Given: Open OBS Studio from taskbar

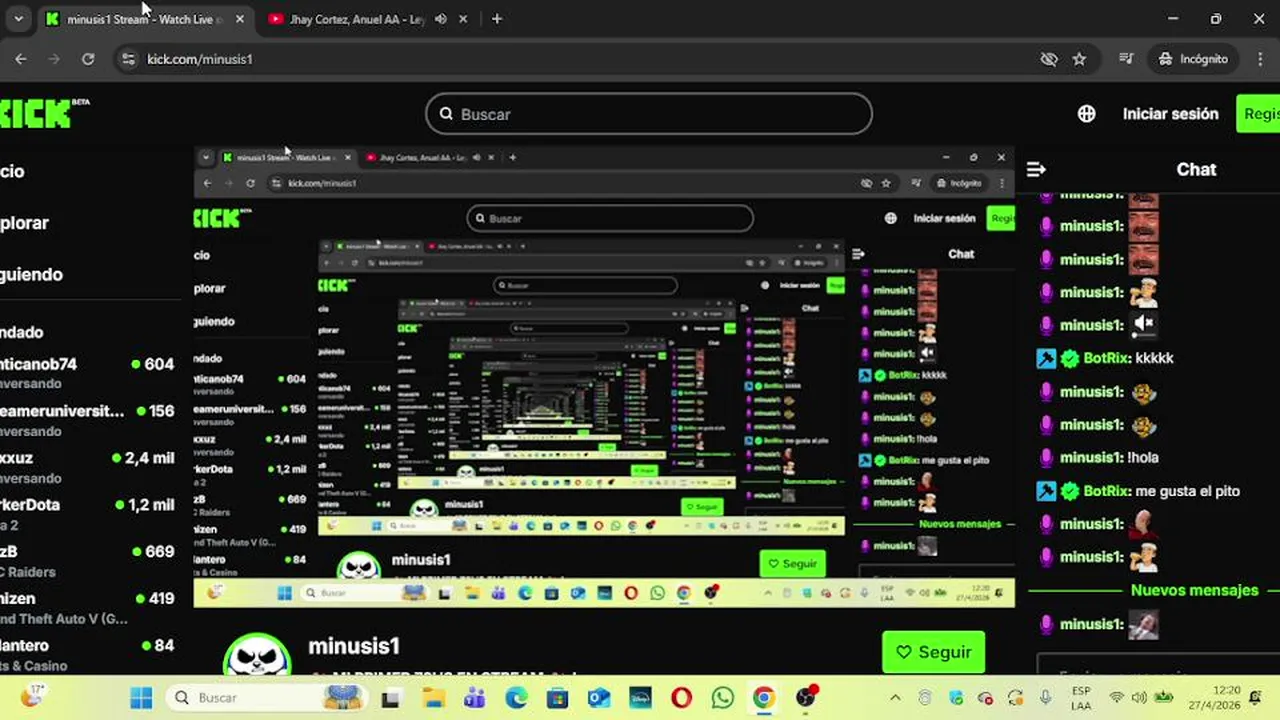Looking at the screenshot, I should pos(806,697).
